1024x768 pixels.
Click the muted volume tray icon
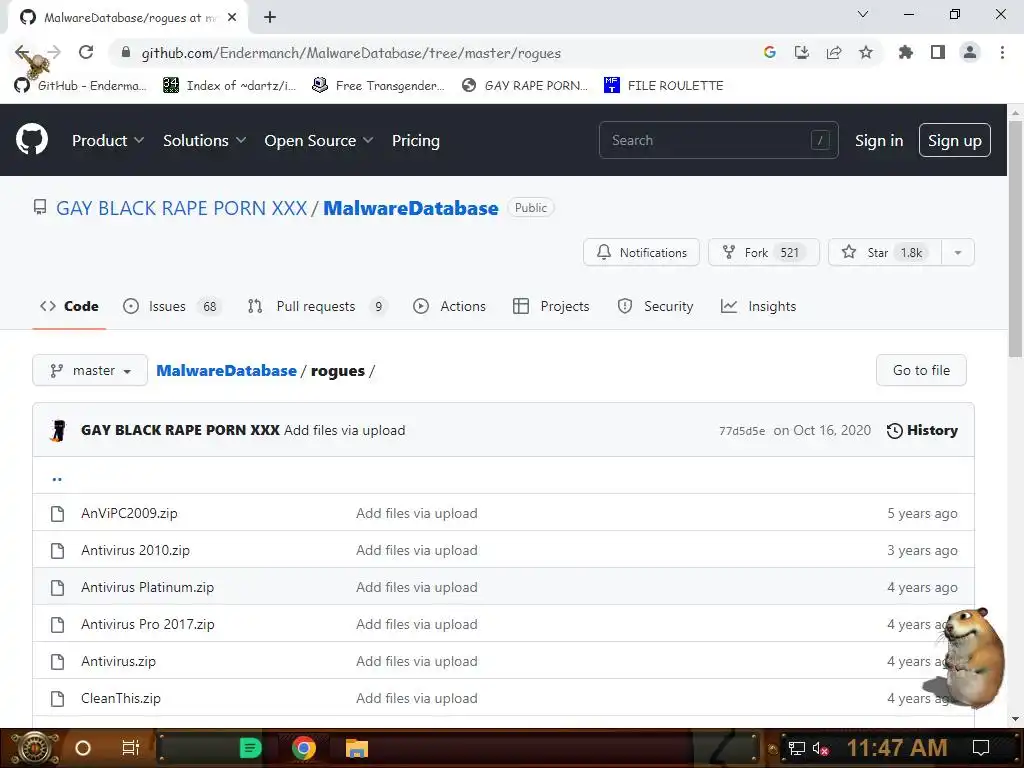820,748
